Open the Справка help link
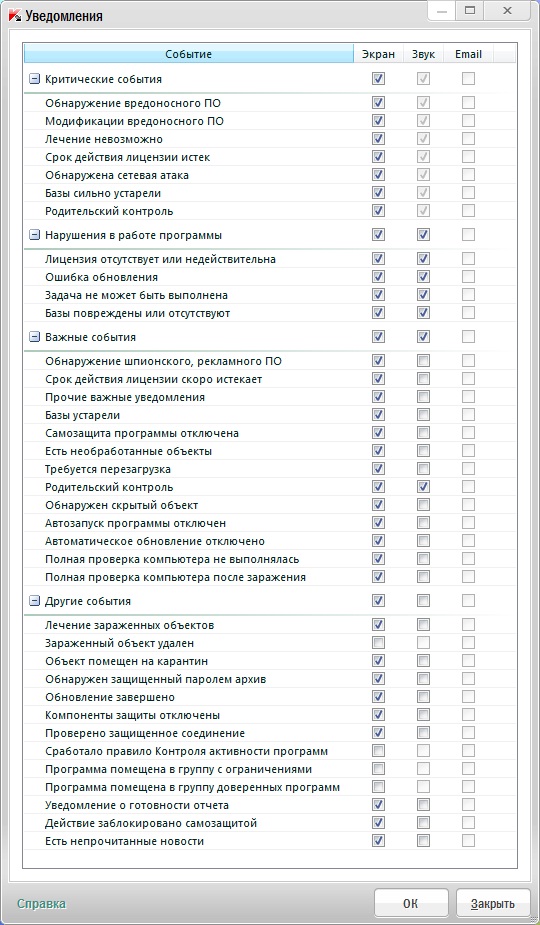This screenshot has width=540, height=925. pos(41,904)
